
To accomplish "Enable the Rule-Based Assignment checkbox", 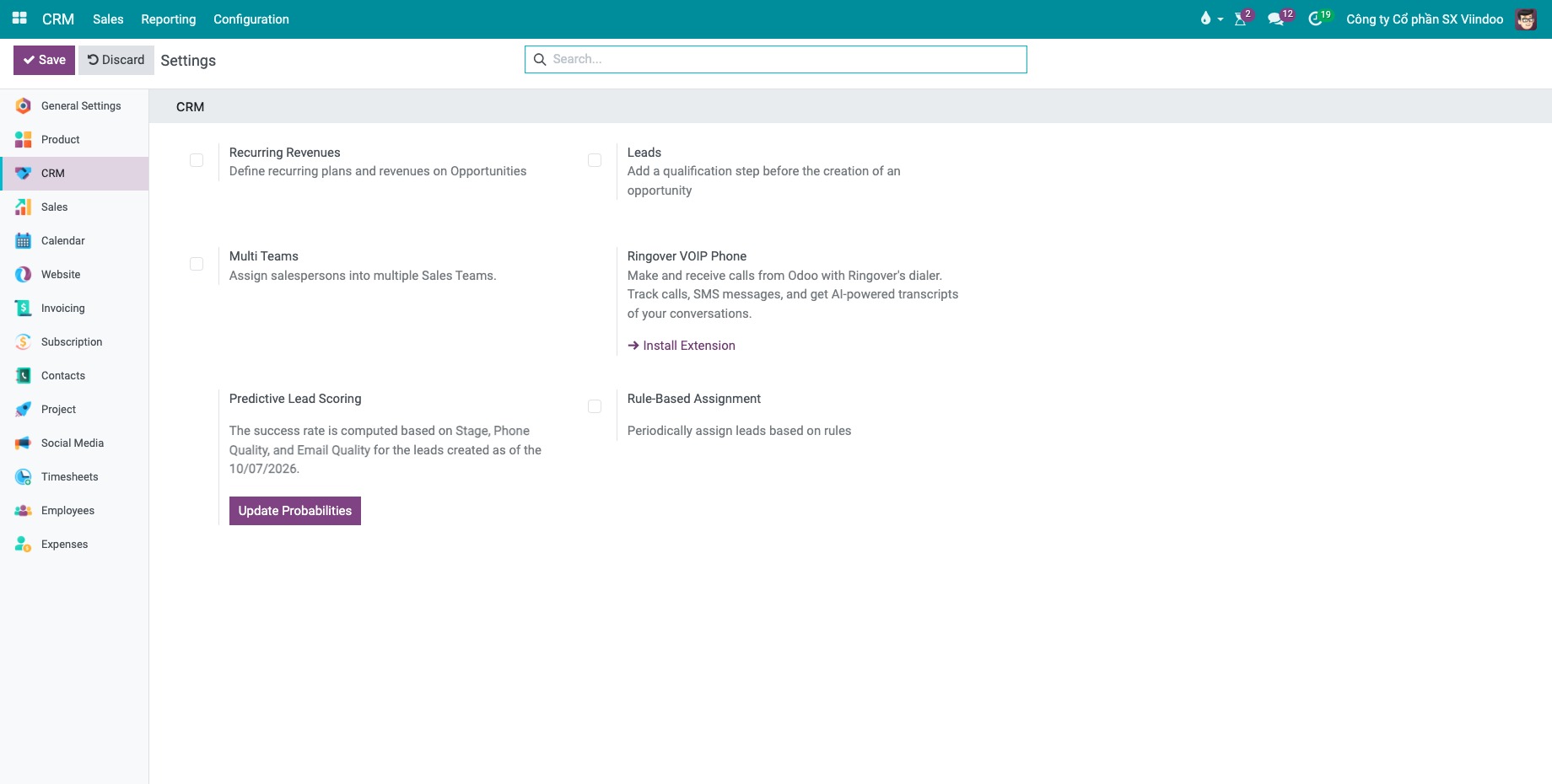I will 595,406.
